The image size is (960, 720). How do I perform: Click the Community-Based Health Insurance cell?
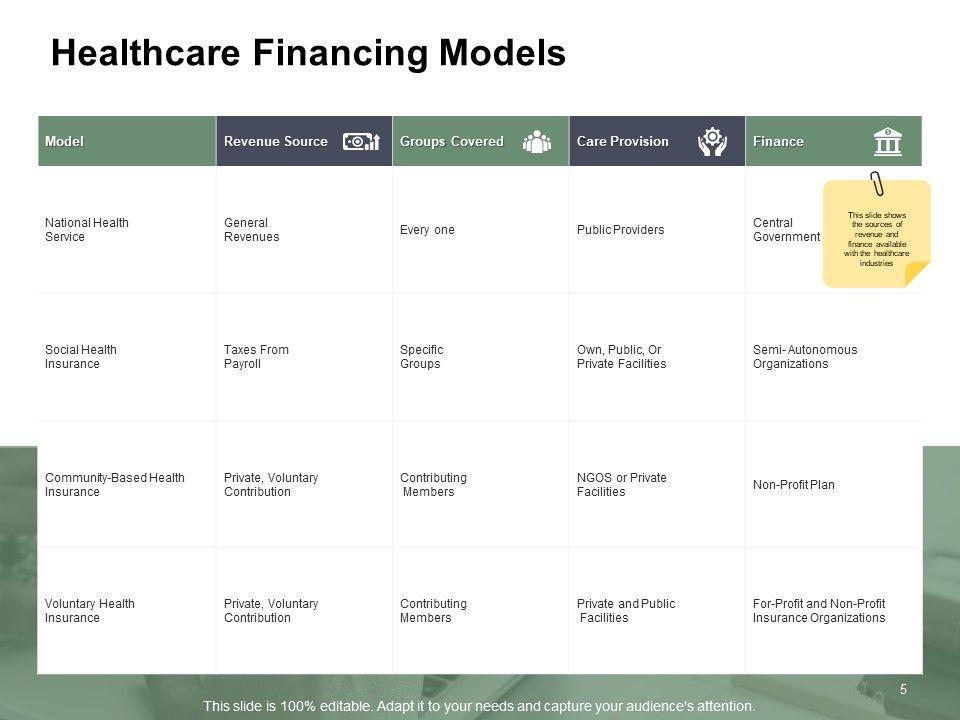pyautogui.click(x=115, y=485)
